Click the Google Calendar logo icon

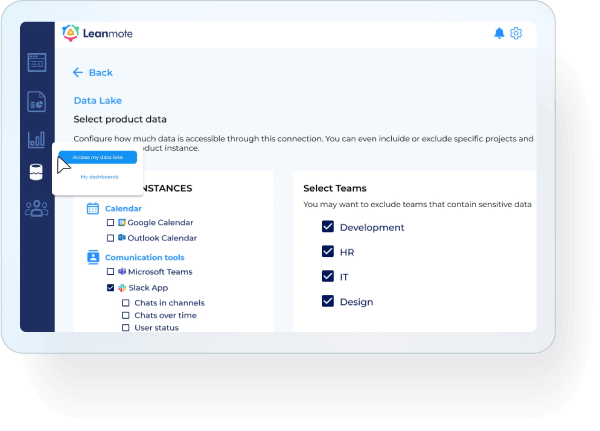click(x=122, y=222)
